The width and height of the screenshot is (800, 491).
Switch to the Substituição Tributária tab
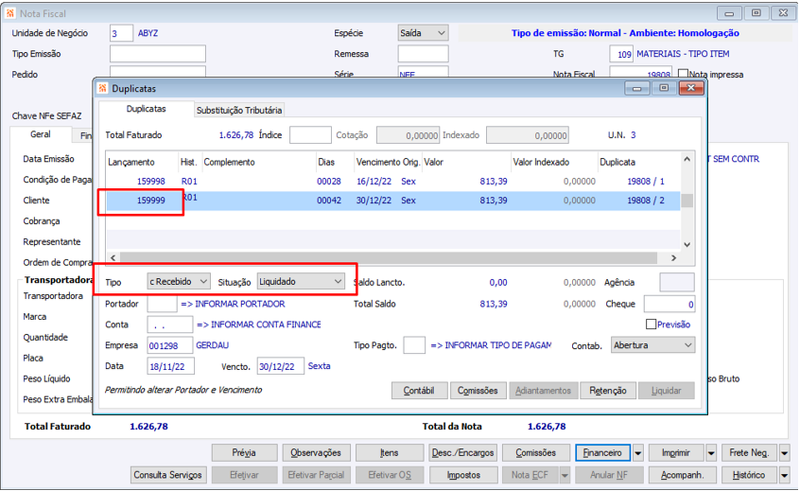(x=239, y=110)
